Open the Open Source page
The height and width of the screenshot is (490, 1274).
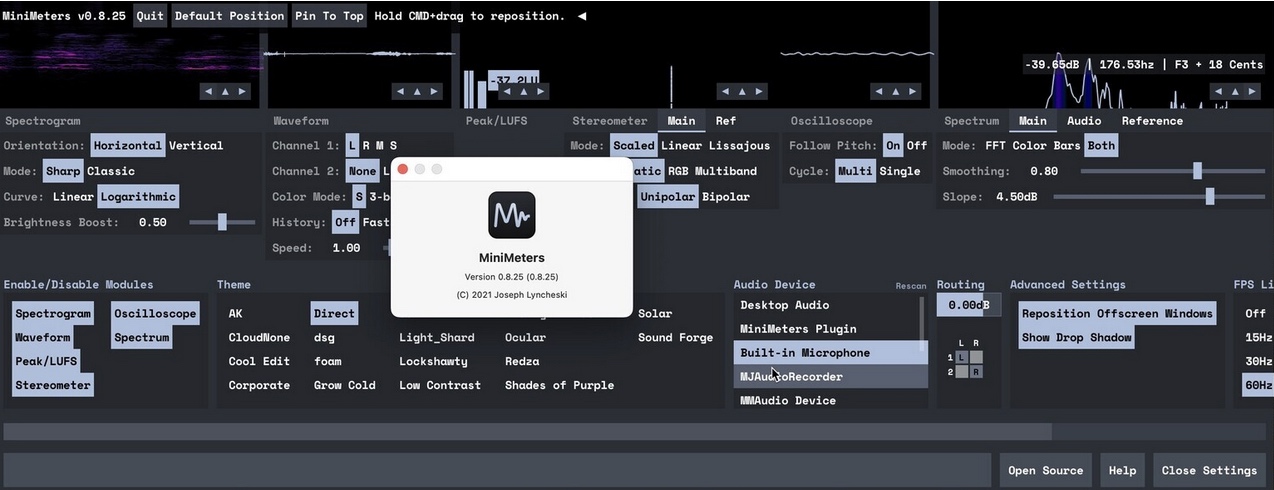tap(1045, 471)
